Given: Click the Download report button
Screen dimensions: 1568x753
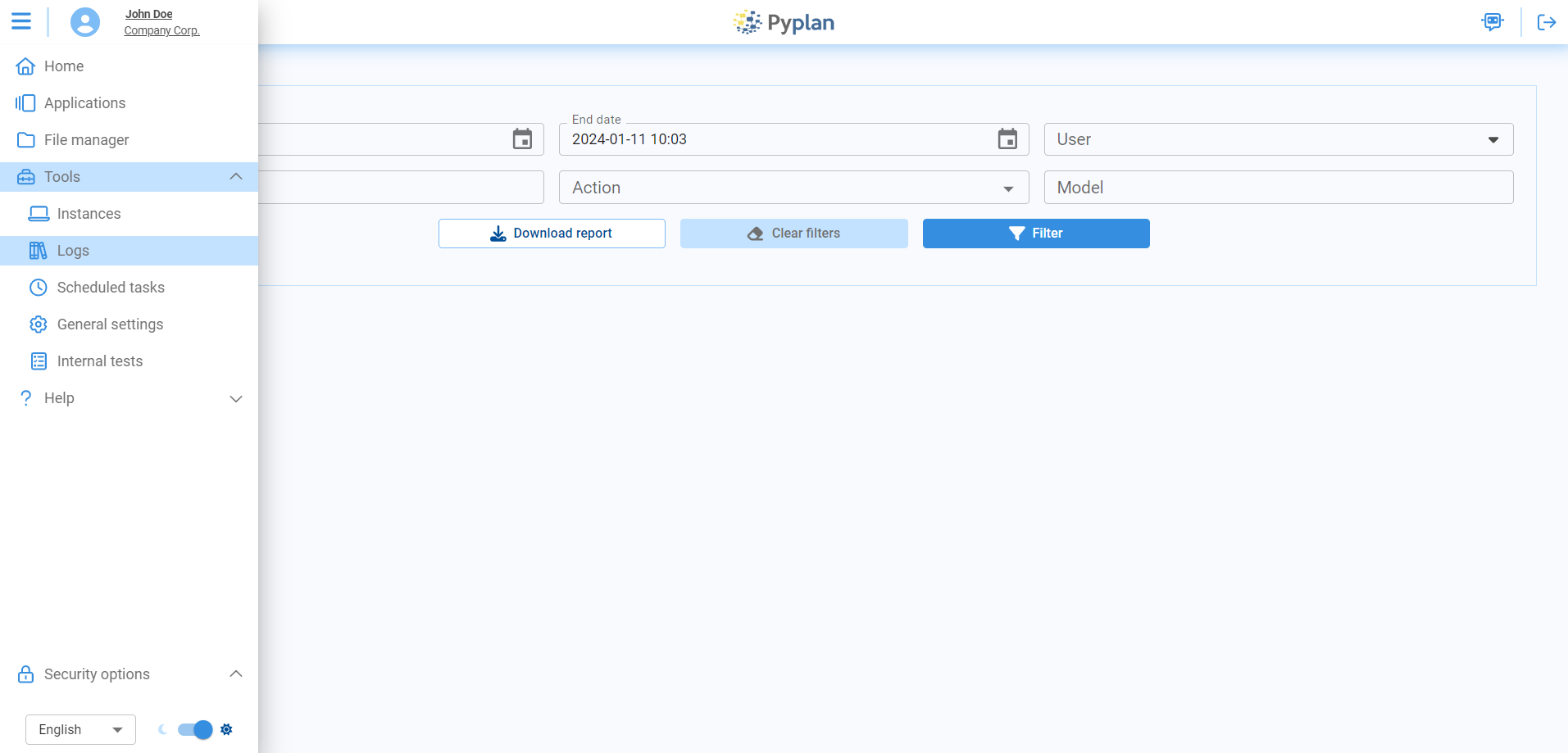Looking at the screenshot, I should point(552,234).
